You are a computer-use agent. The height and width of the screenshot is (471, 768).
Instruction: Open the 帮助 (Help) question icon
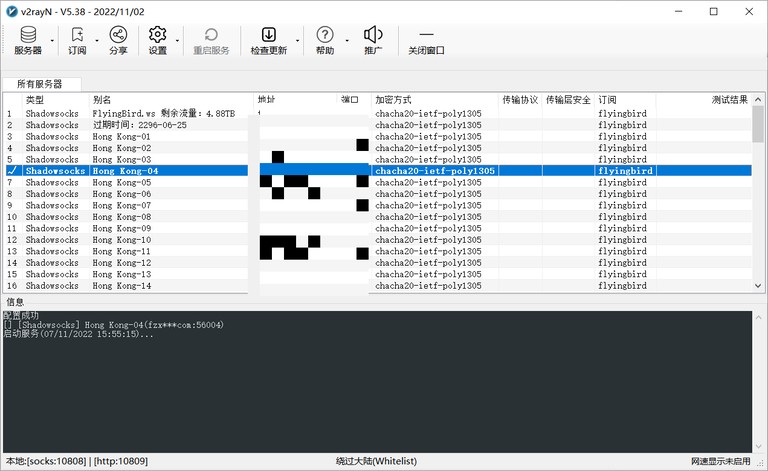[325, 40]
